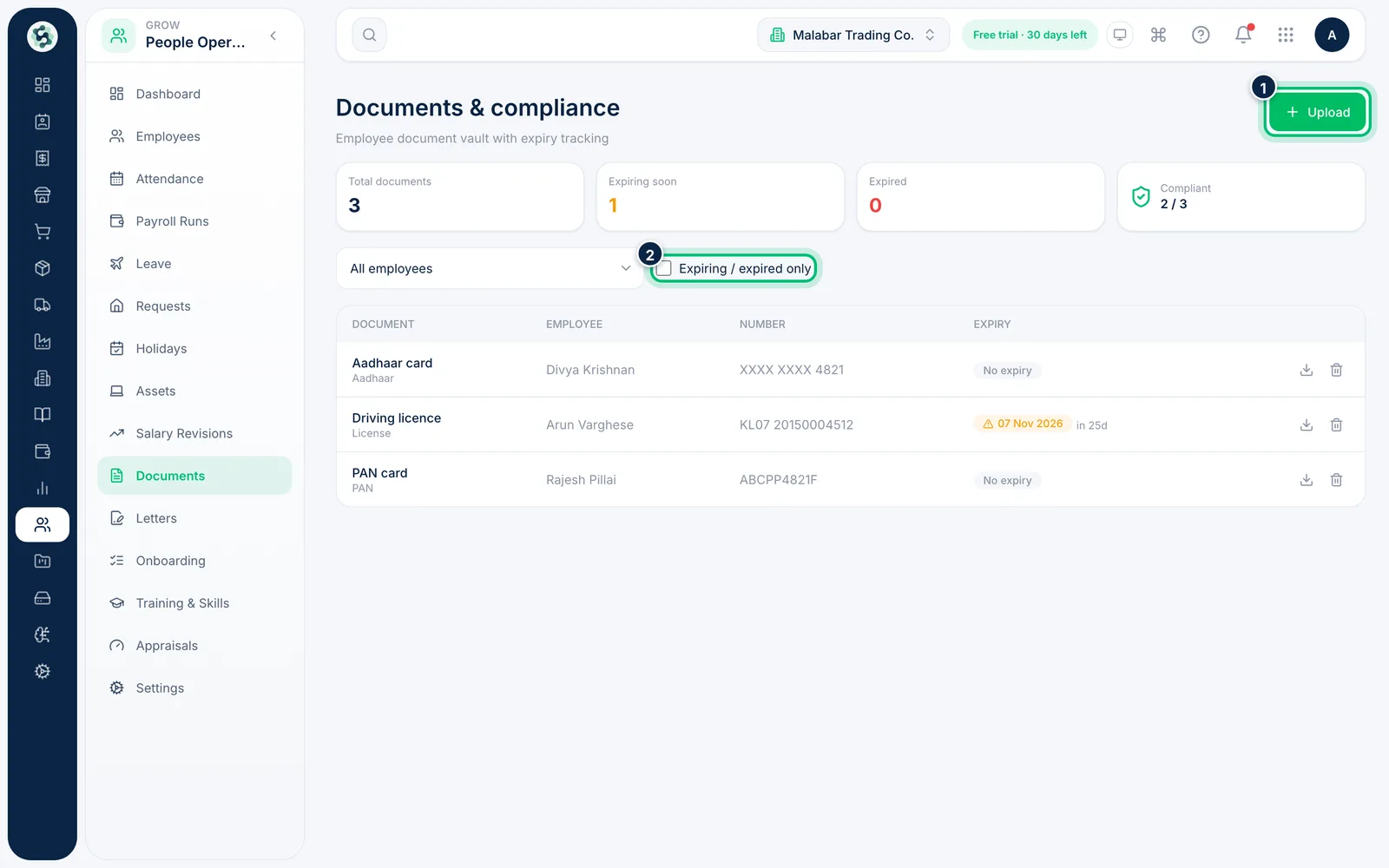This screenshot has height=868, width=1389.
Task: Open the command shortcut icon
Action: (x=1158, y=35)
